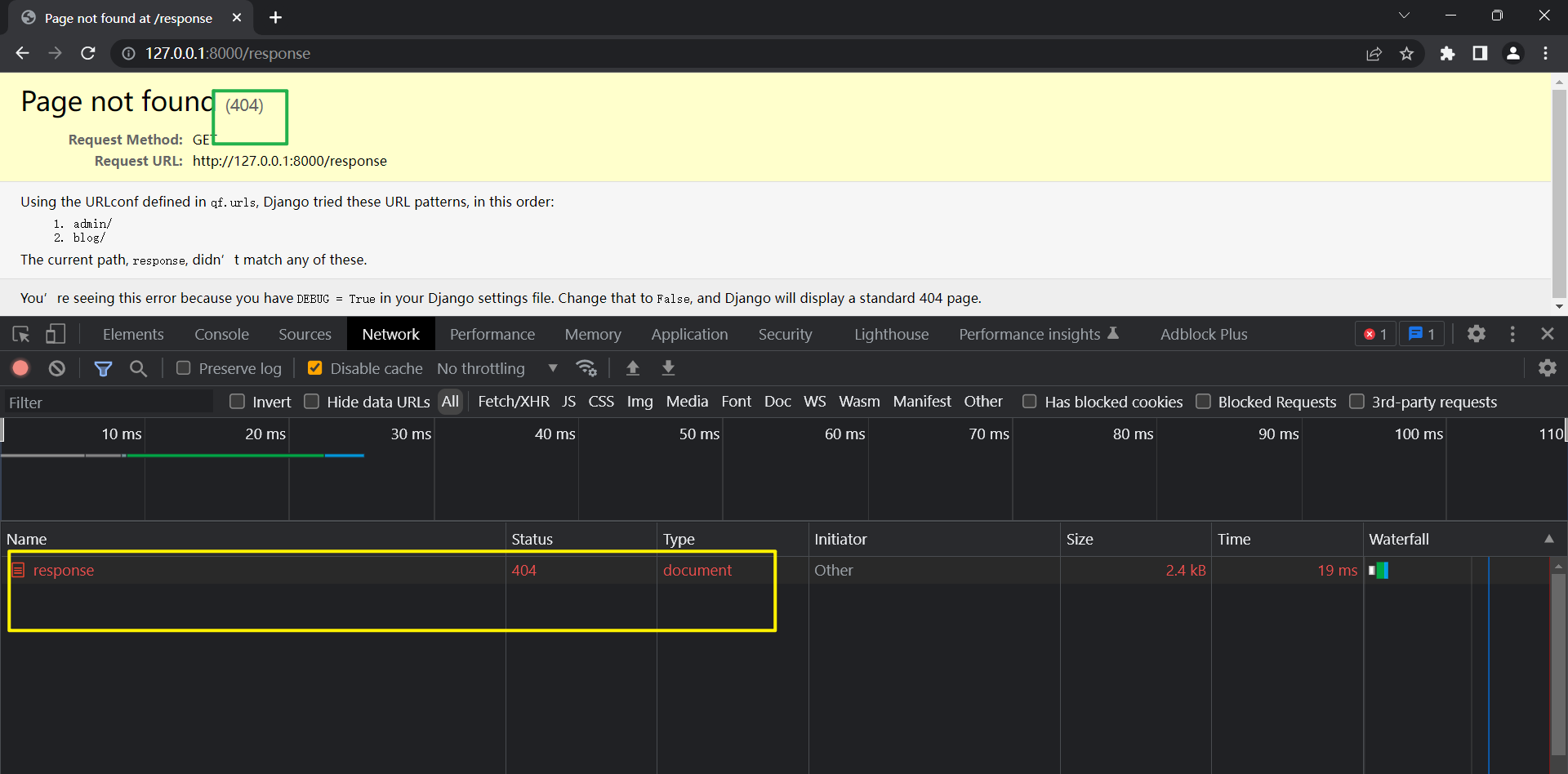Share this page icon
This screenshot has width=1568, height=774.
click(1374, 53)
